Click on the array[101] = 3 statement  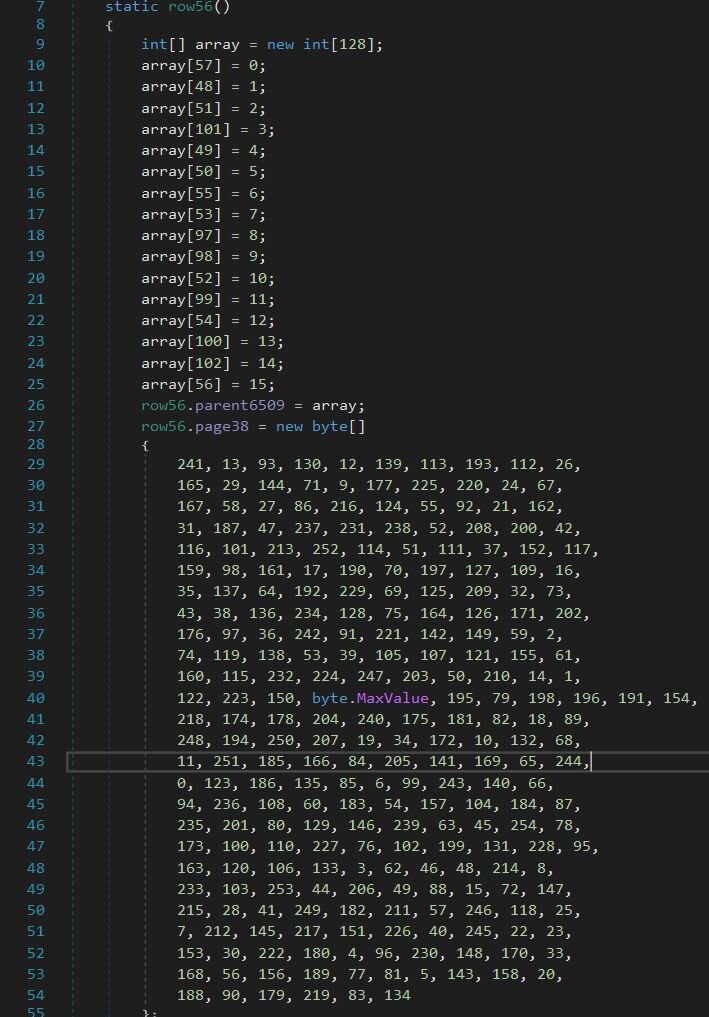point(207,129)
